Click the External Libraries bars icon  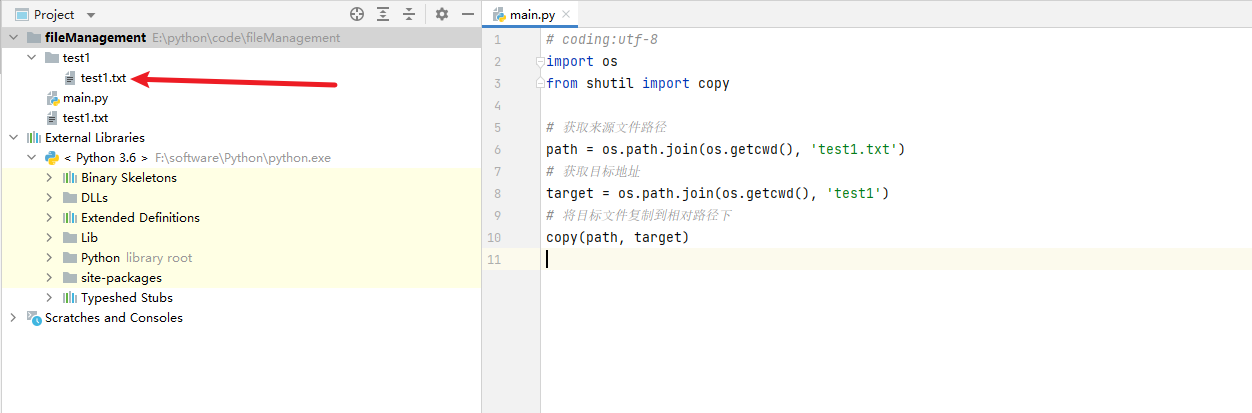point(34,137)
